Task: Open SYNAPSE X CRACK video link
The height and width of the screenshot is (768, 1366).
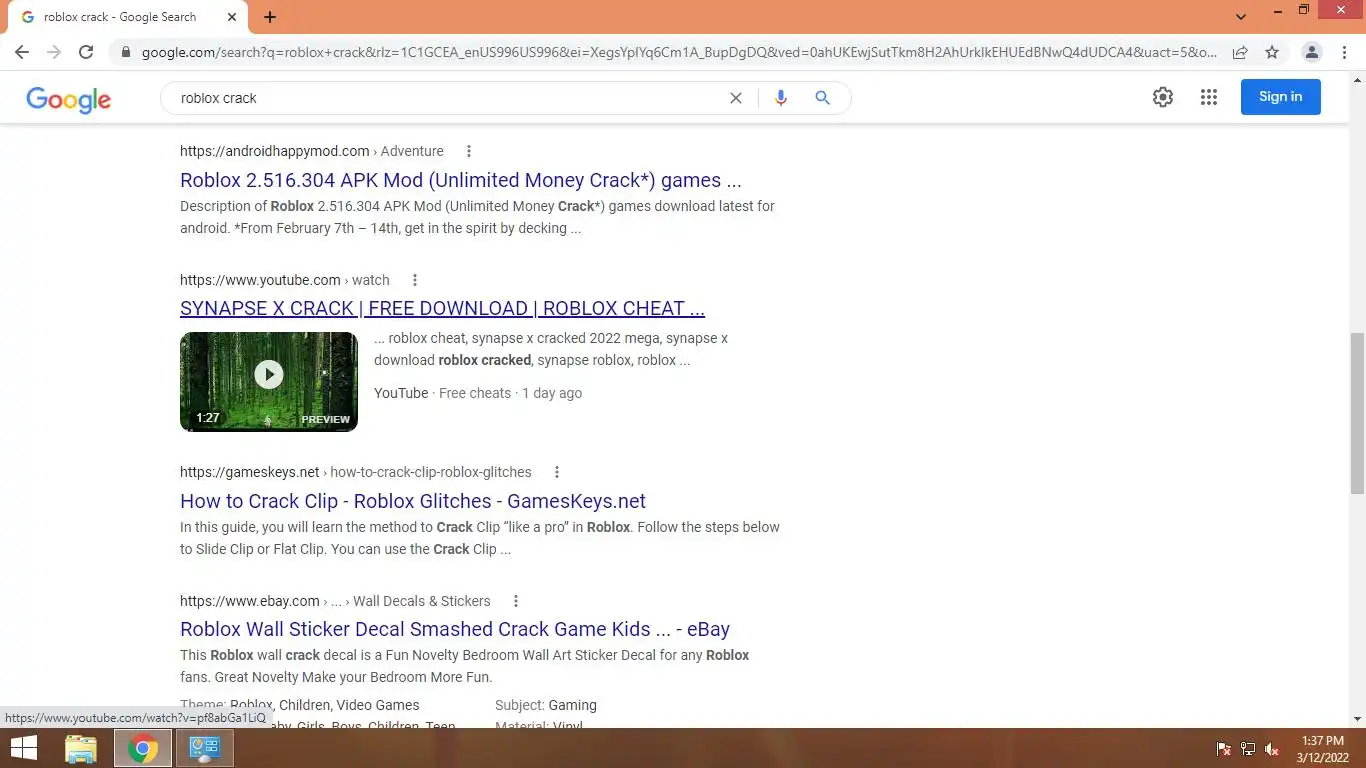Action: 442,309
